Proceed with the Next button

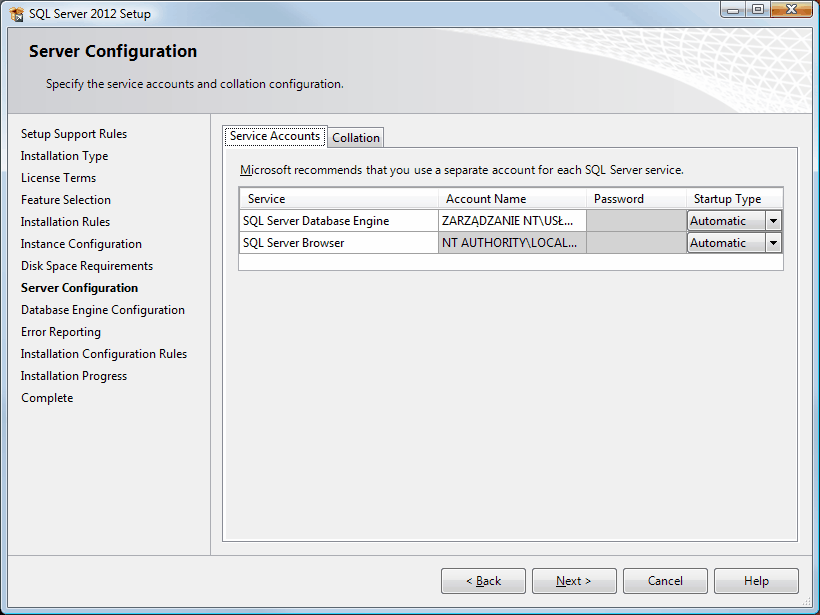pos(574,581)
